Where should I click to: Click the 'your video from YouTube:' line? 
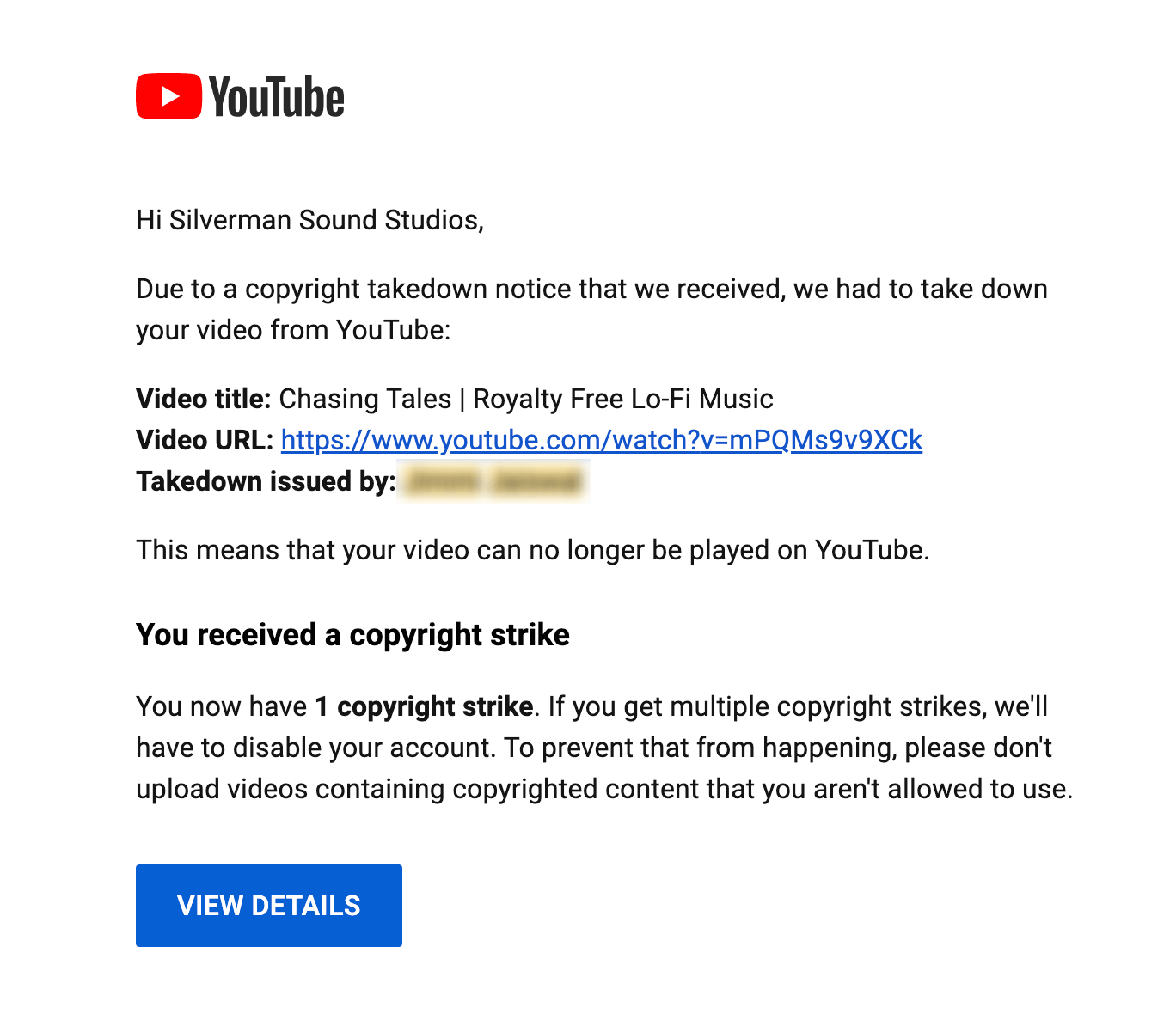tap(293, 330)
